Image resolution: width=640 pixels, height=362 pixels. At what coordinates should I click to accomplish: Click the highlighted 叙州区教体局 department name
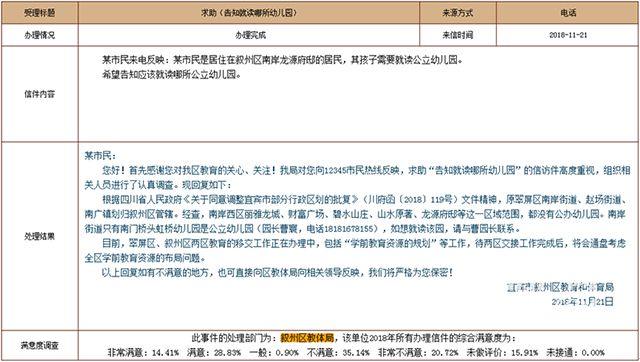coord(307,338)
